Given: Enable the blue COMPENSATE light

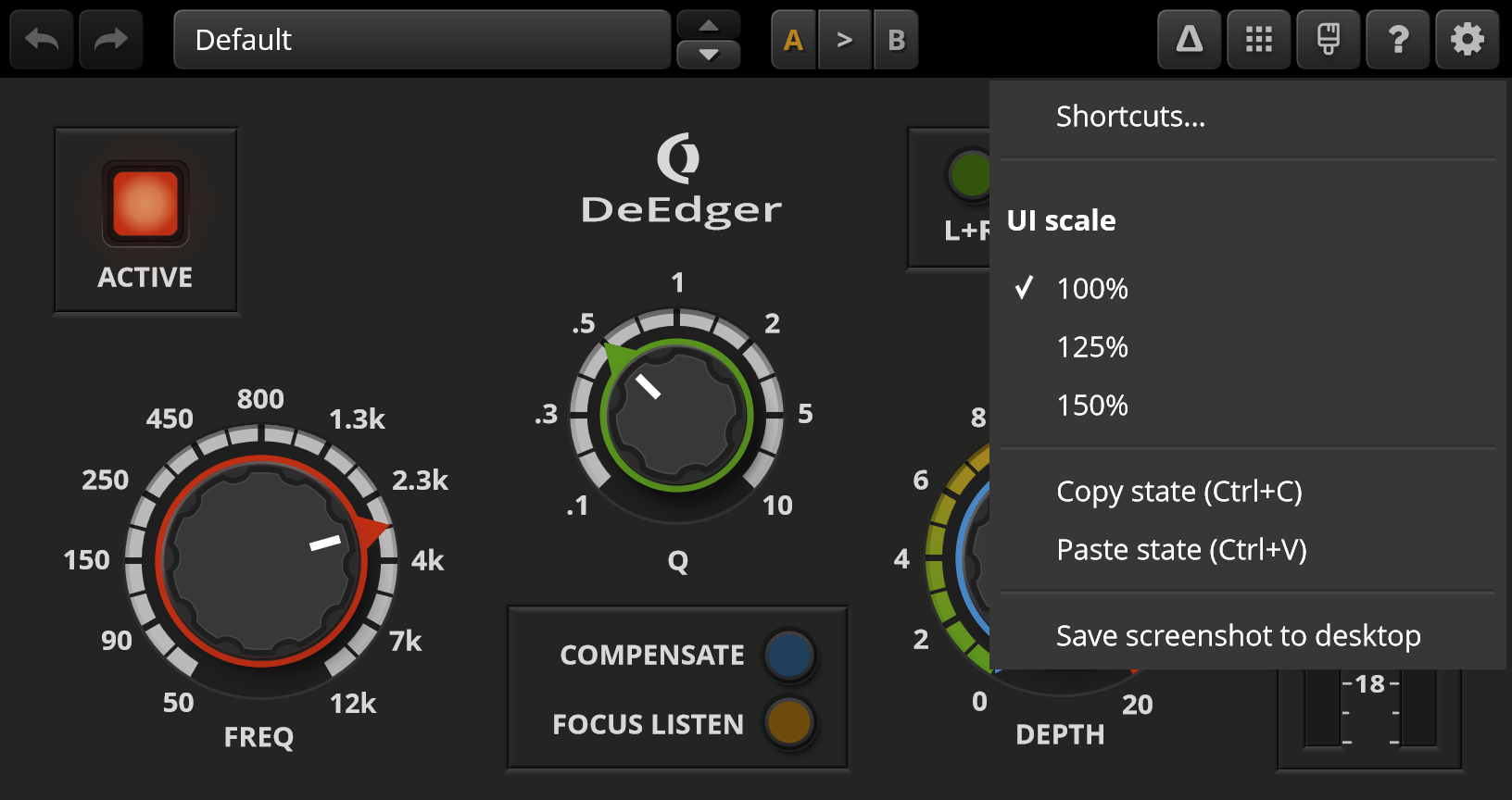Looking at the screenshot, I should [x=789, y=655].
